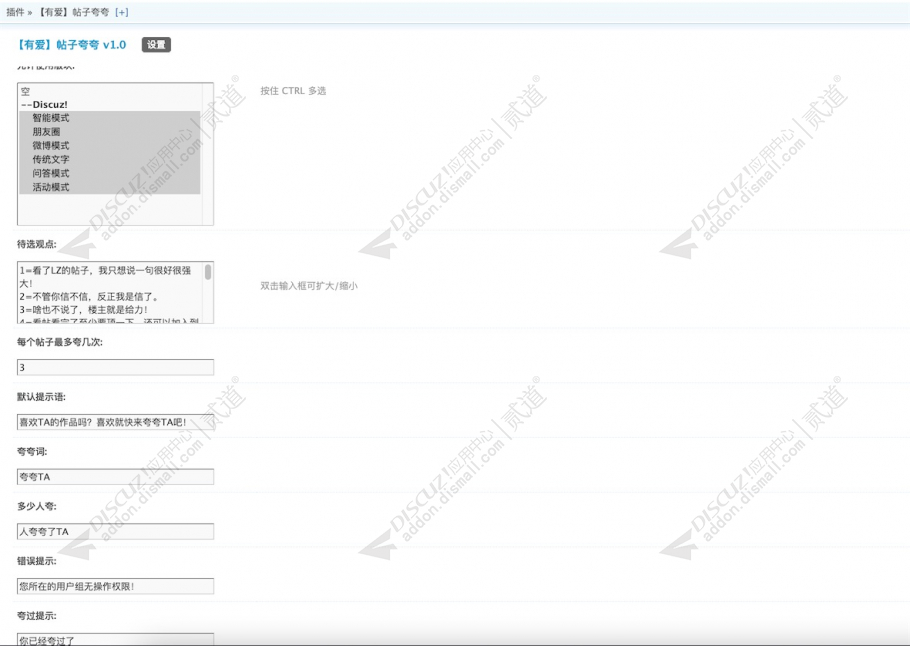Click the 夸夸词 label
The image size is (910, 646).
point(32,452)
